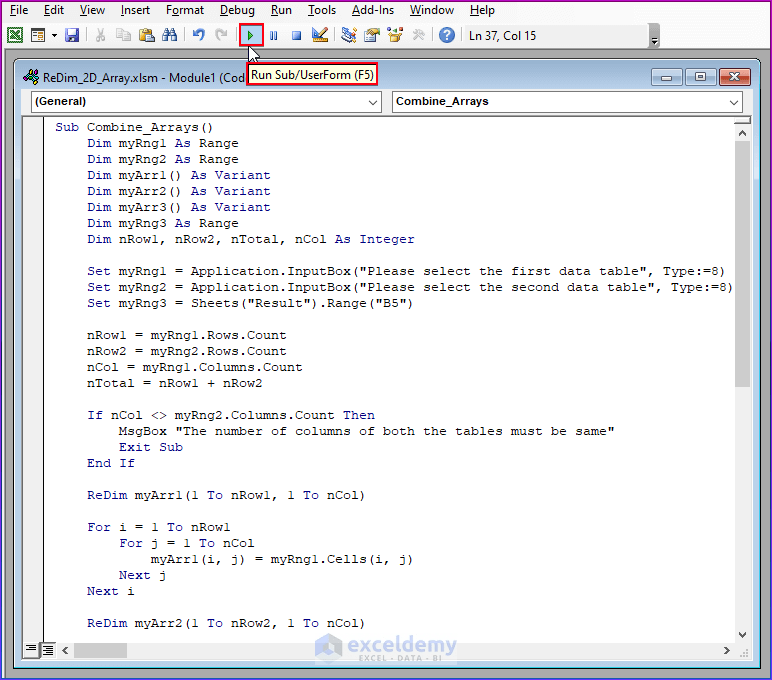772x680 pixels.
Task: Open the Format menu
Action: pos(185,10)
